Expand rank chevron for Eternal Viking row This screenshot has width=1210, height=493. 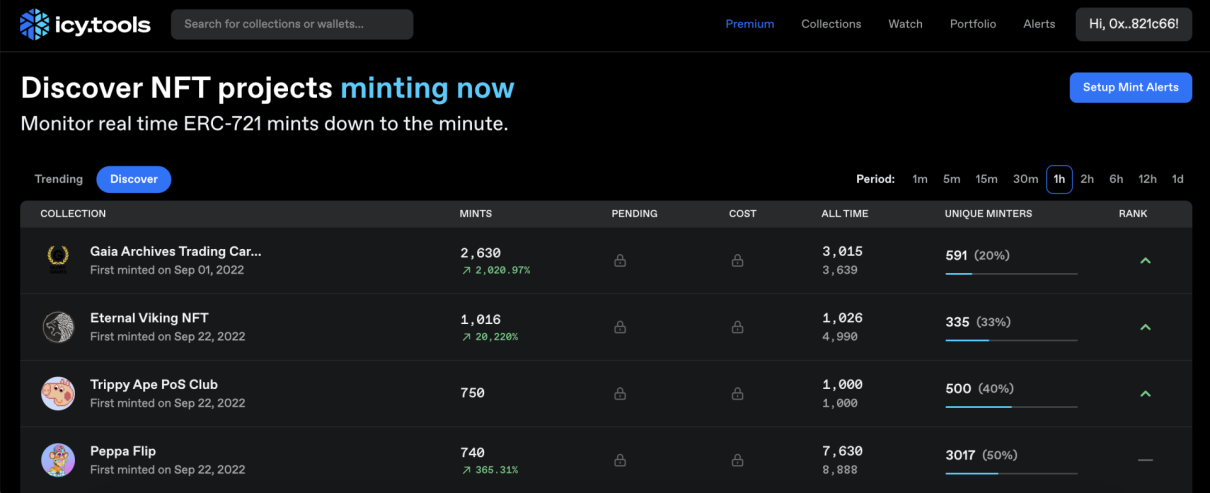[x=1145, y=327]
